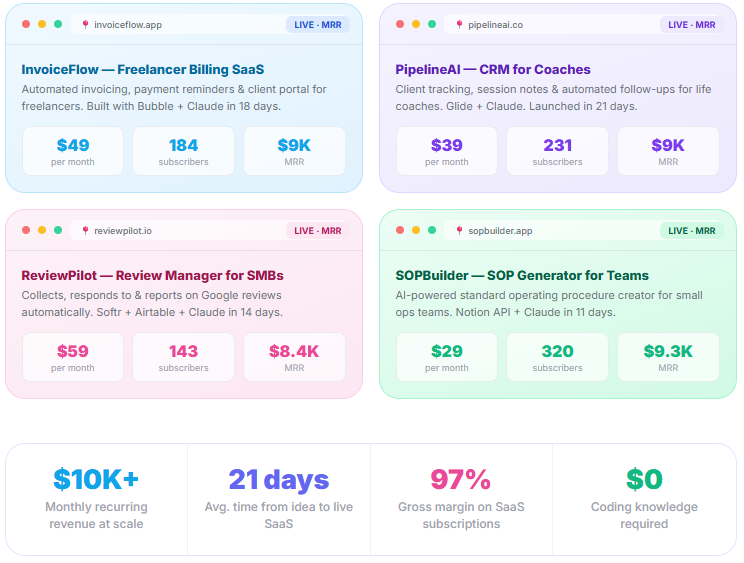Screen dimensions: 744x563
Task: Click the red dot on PipelineAI card
Action: pyautogui.click(x=400, y=24)
